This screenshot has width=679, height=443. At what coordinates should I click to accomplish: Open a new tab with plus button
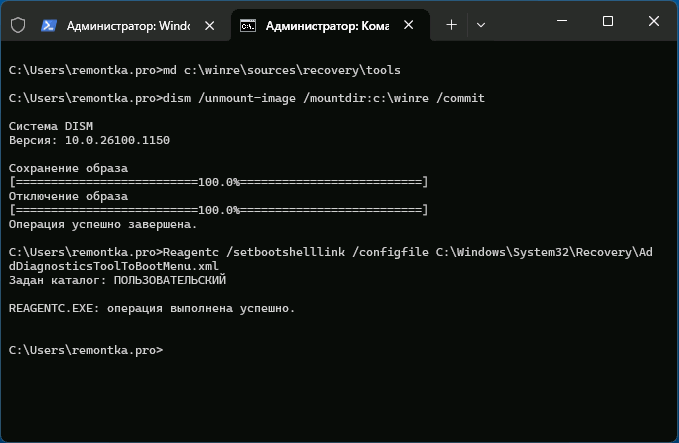pos(451,25)
